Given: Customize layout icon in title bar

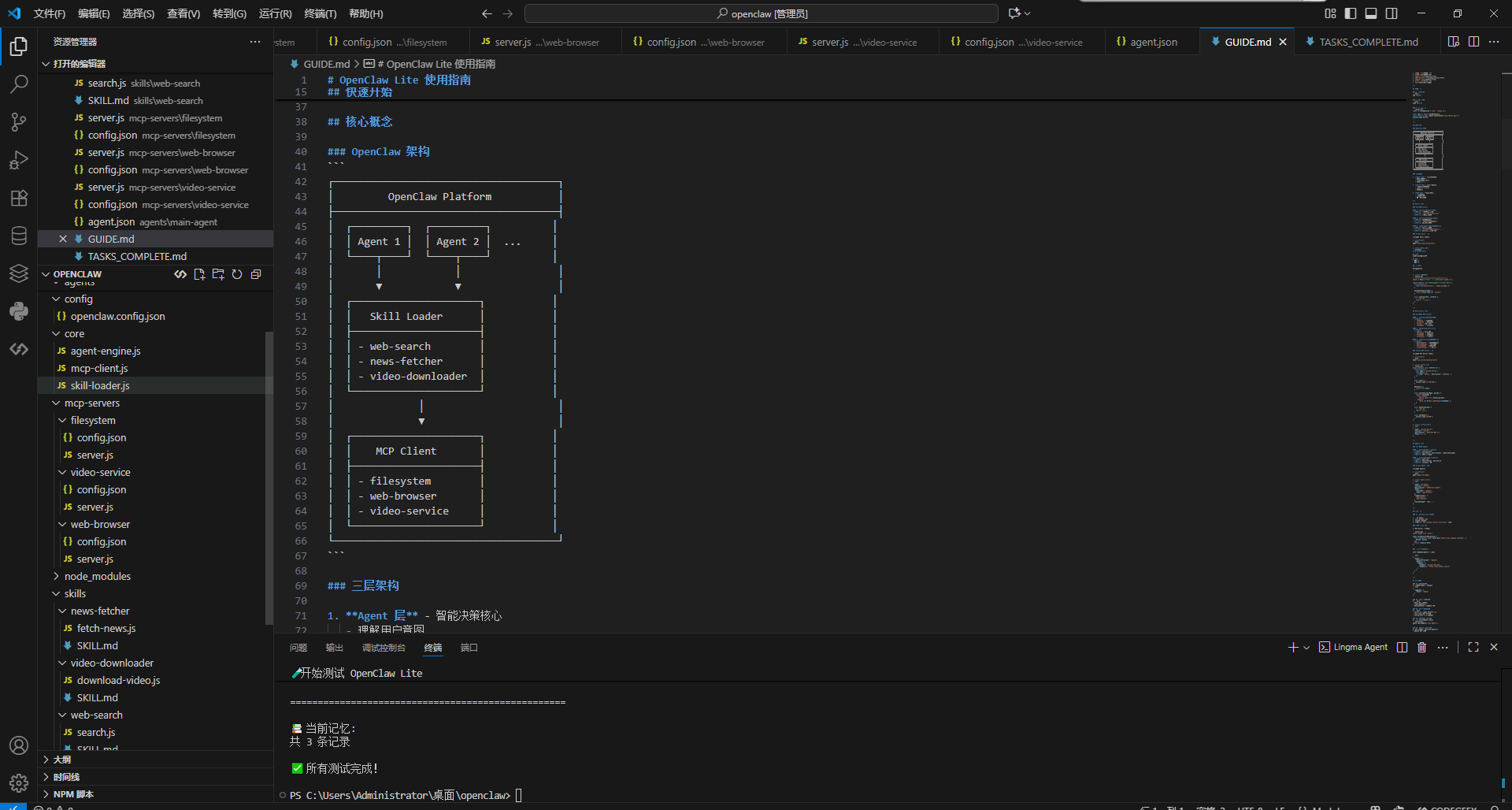Looking at the screenshot, I should [1330, 13].
